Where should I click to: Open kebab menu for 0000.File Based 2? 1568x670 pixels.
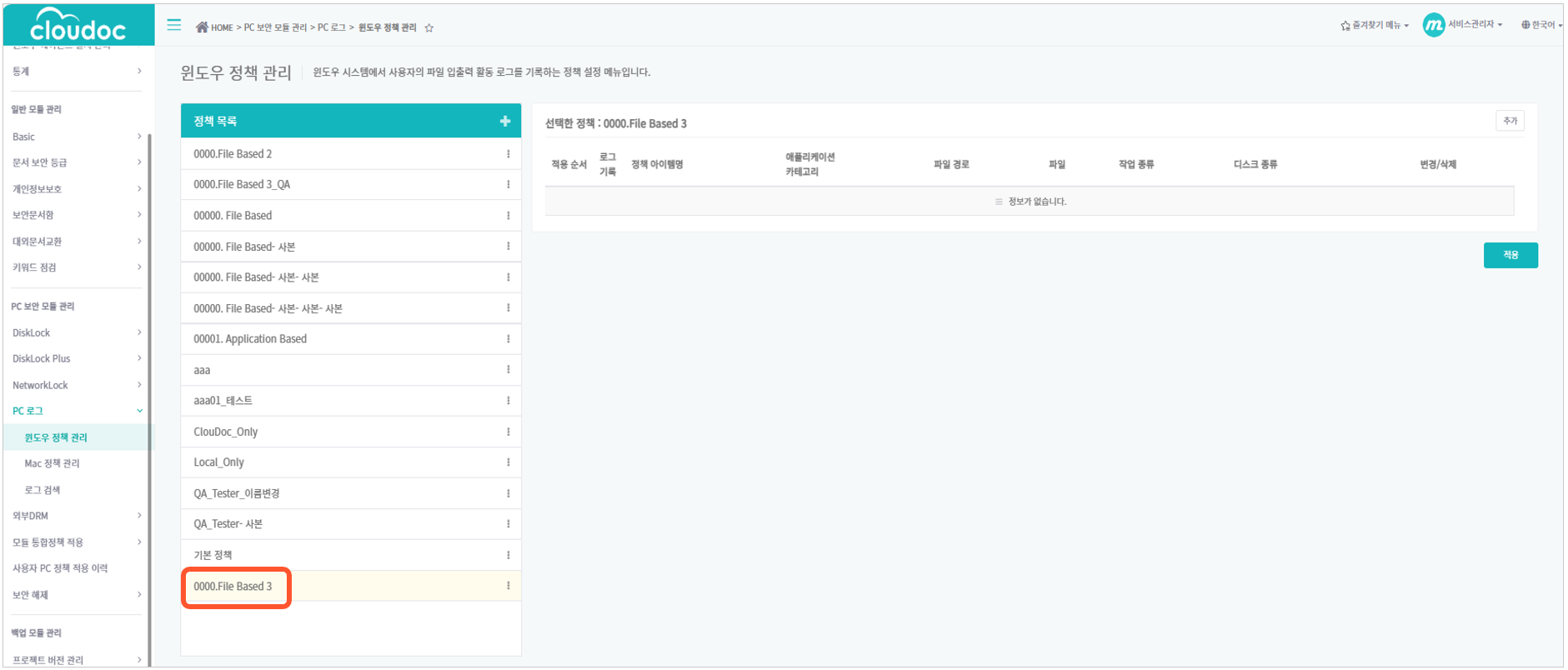point(508,154)
